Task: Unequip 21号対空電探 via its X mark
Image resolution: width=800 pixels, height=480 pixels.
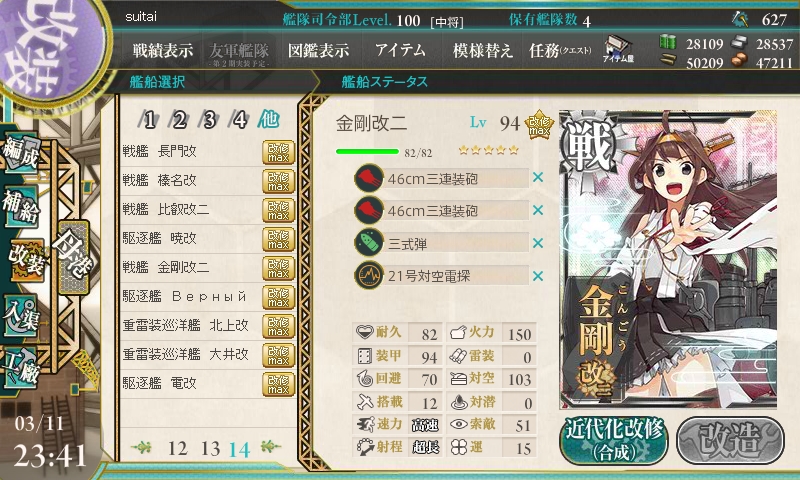Action: pos(538,276)
